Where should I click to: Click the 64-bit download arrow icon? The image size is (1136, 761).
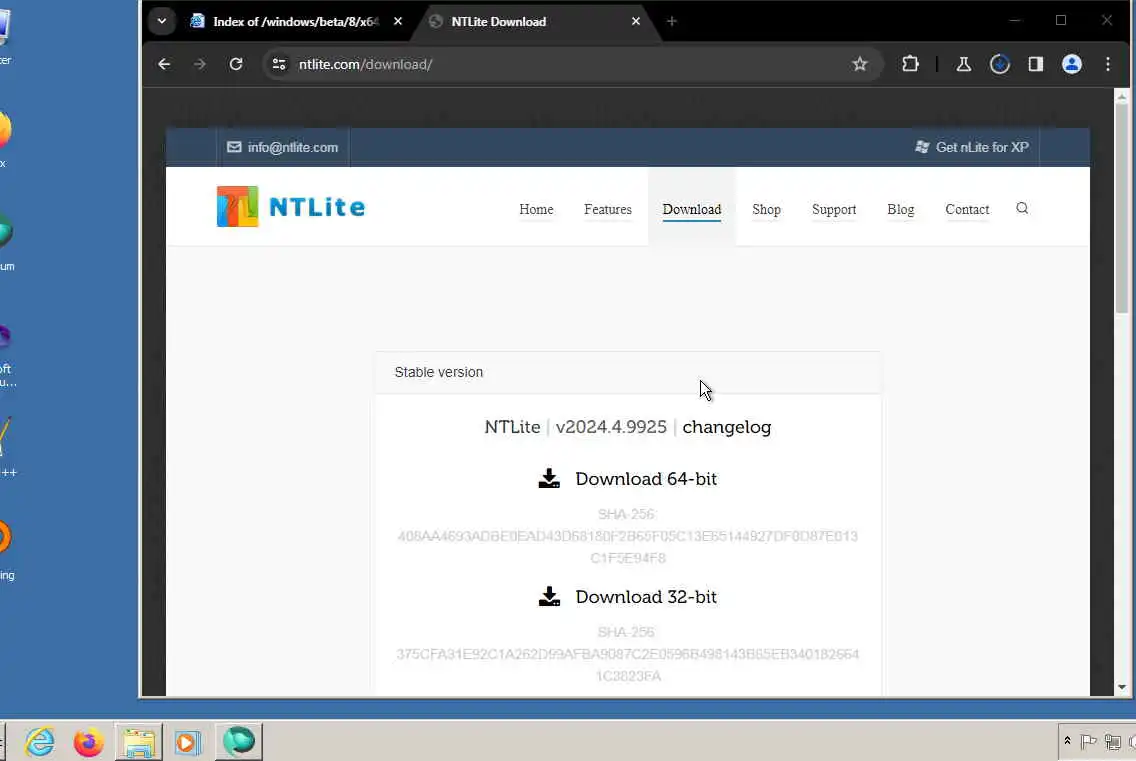[549, 478]
